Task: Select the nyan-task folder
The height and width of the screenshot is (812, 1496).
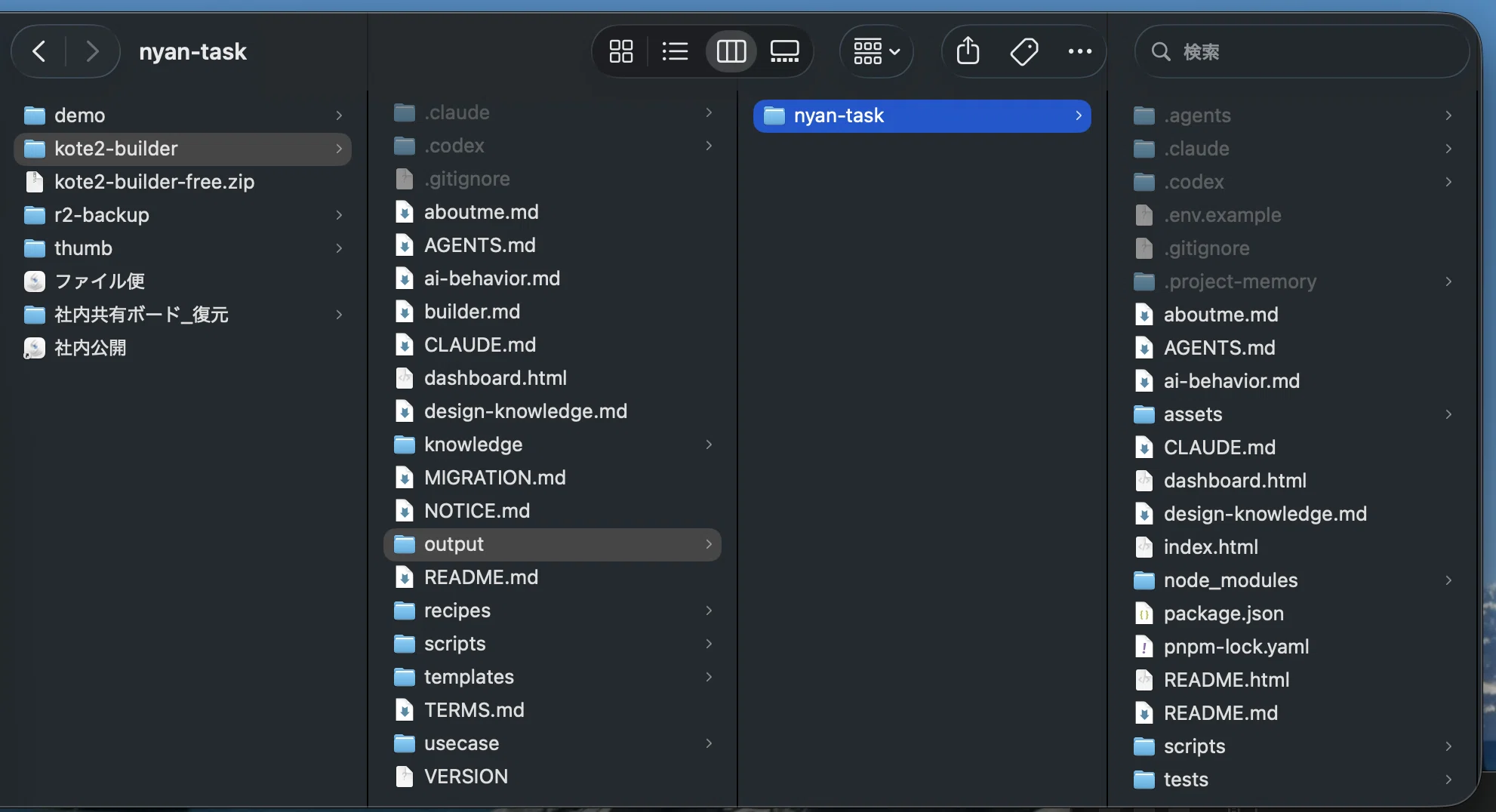Action: tap(922, 115)
